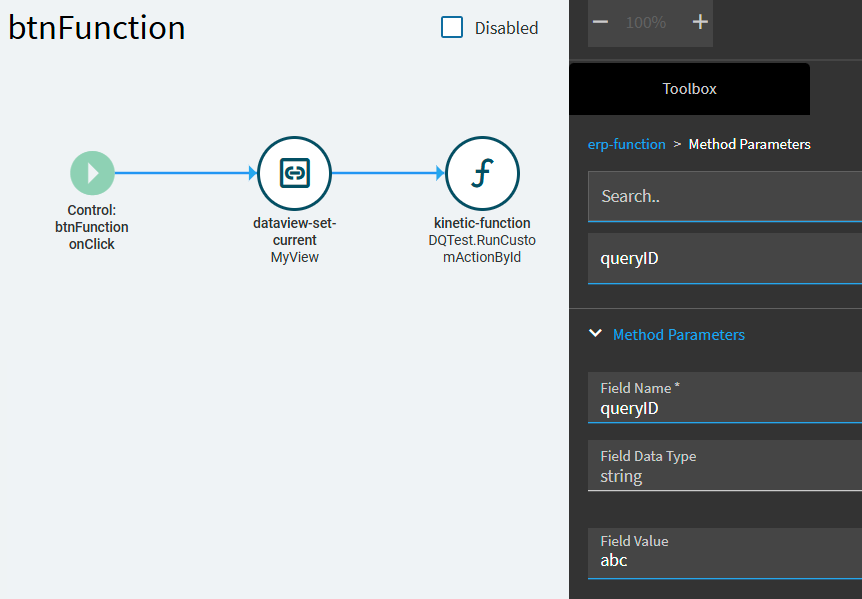Image resolution: width=862 pixels, height=599 pixels.
Task: Zoom out with the minus icon
Action: tap(600, 22)
